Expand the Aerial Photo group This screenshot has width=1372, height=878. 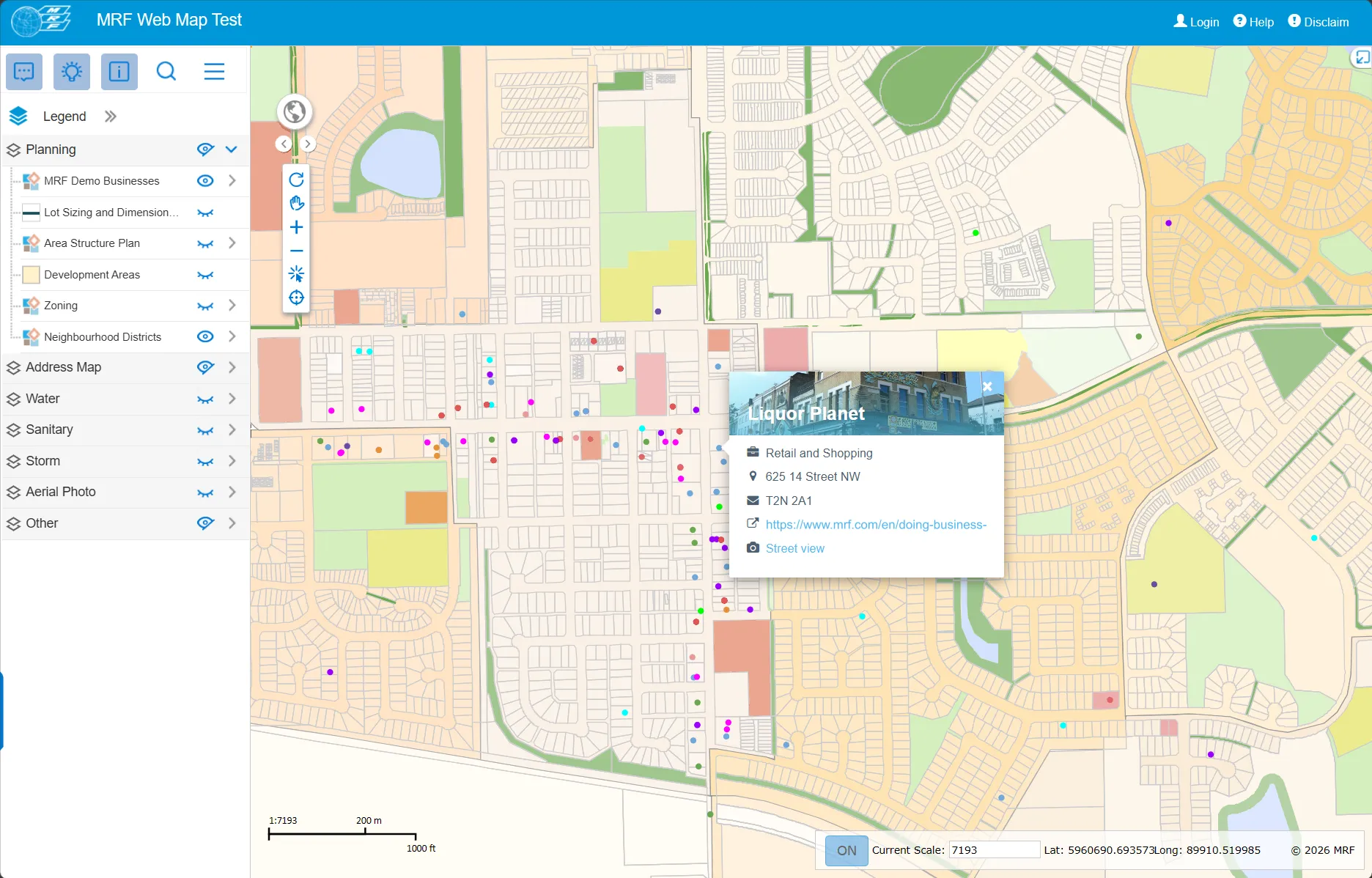pyautogui.click(x=232, y=492)
